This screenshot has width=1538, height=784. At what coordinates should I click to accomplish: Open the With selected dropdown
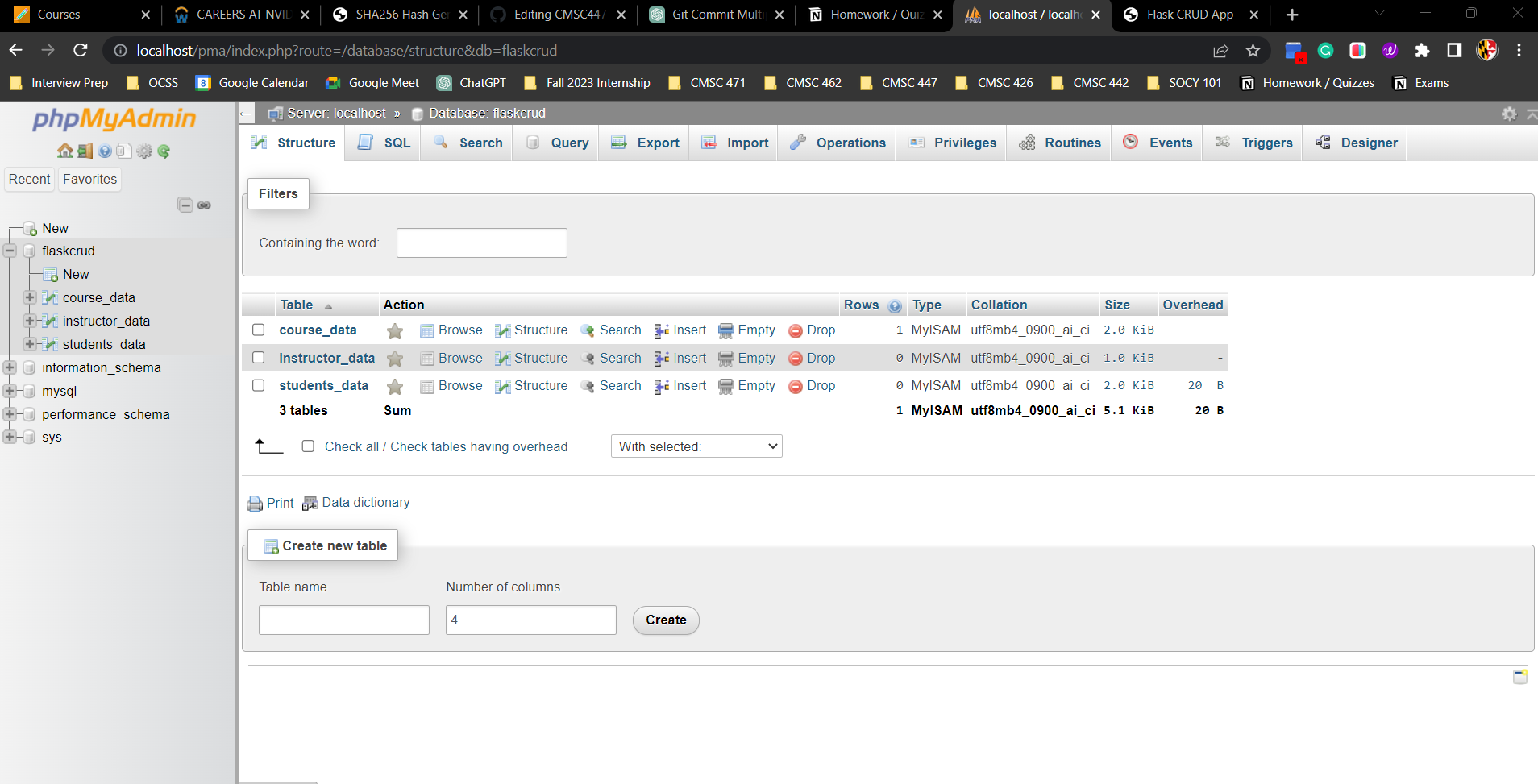(696, 446)
